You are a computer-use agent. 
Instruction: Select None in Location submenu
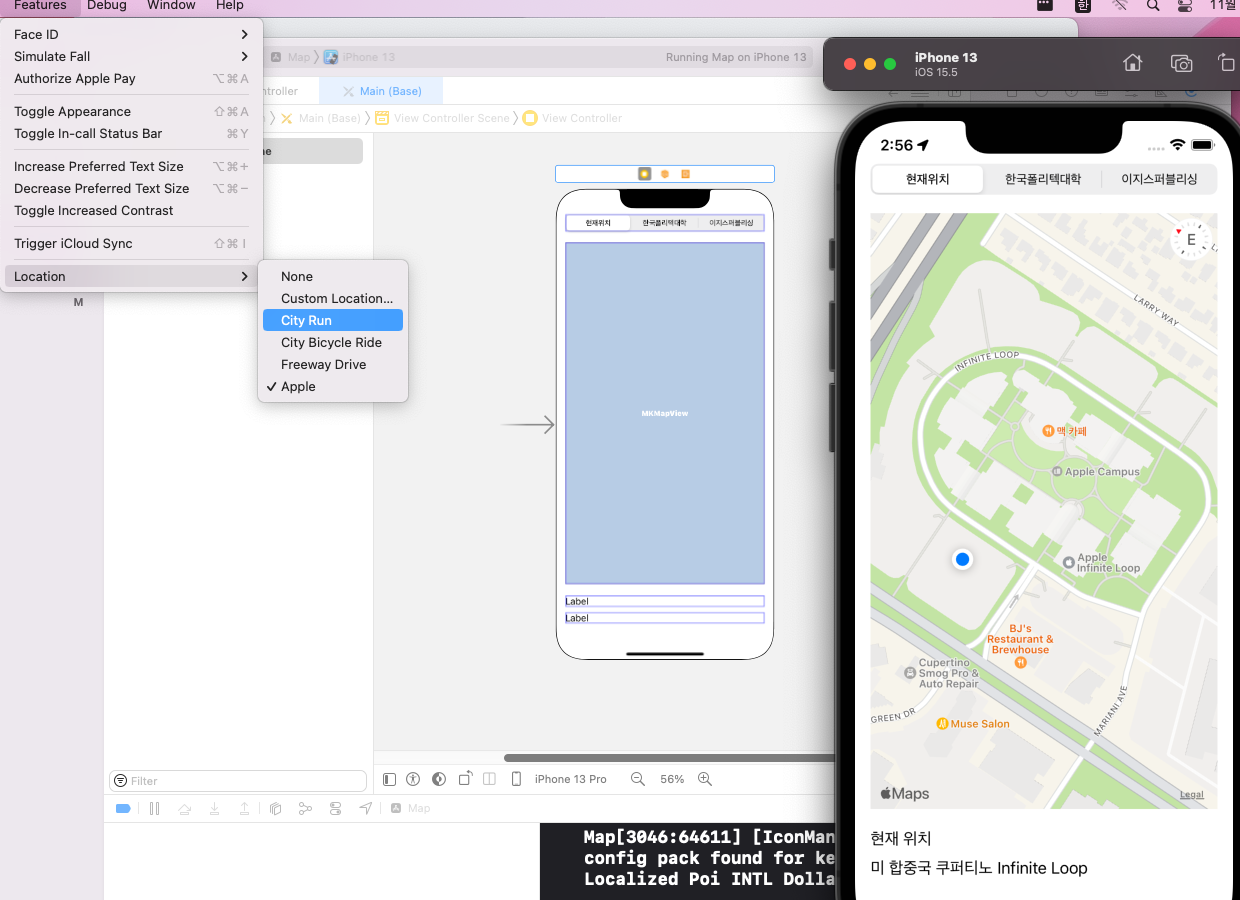coord(333,276)
